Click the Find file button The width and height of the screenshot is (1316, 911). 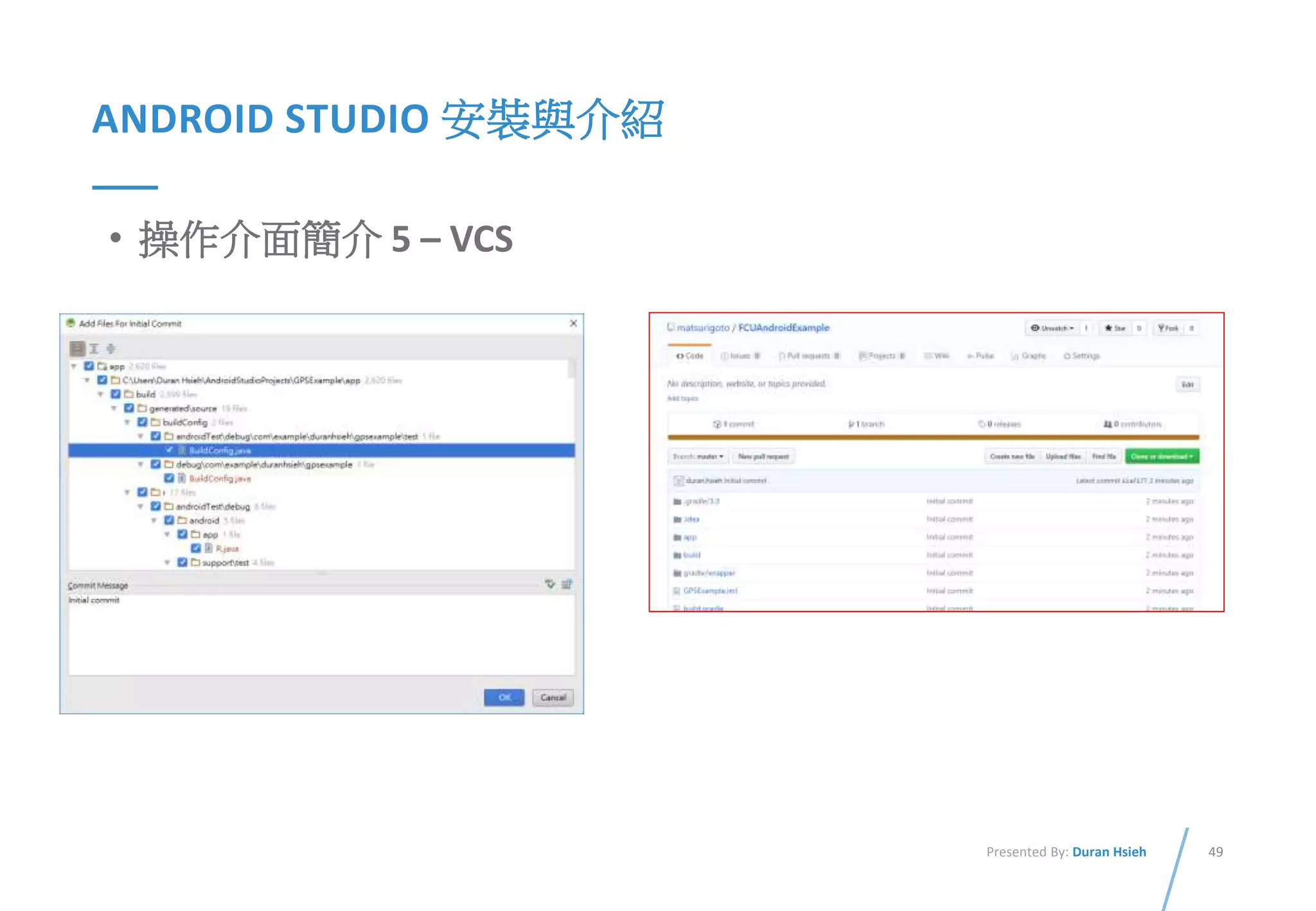(1104, 456)
